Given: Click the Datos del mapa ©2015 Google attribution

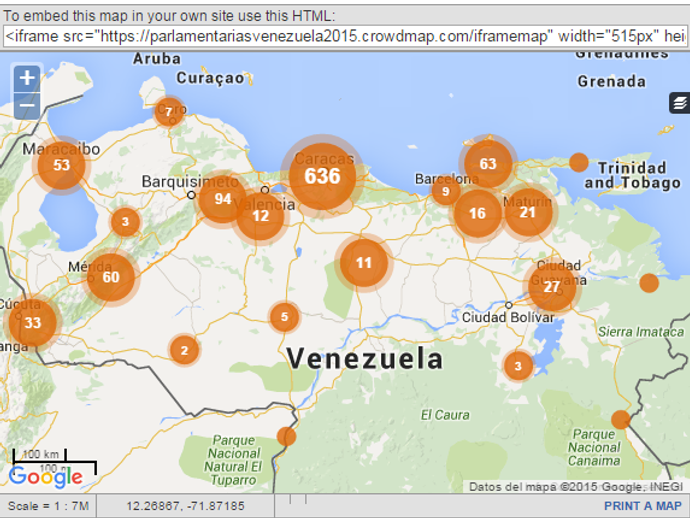Looking at the screenshot, I should click(576, 487).
